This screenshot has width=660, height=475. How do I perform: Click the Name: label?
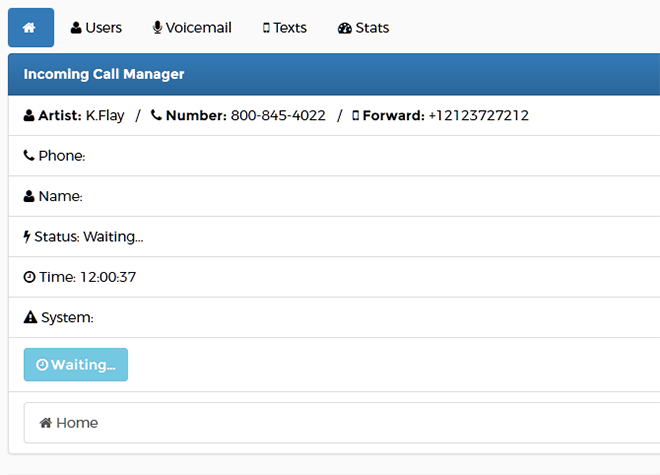point(61,196)
